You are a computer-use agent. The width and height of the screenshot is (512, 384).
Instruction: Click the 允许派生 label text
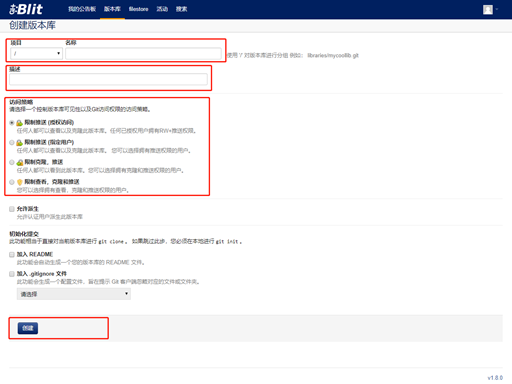point(28,209)
